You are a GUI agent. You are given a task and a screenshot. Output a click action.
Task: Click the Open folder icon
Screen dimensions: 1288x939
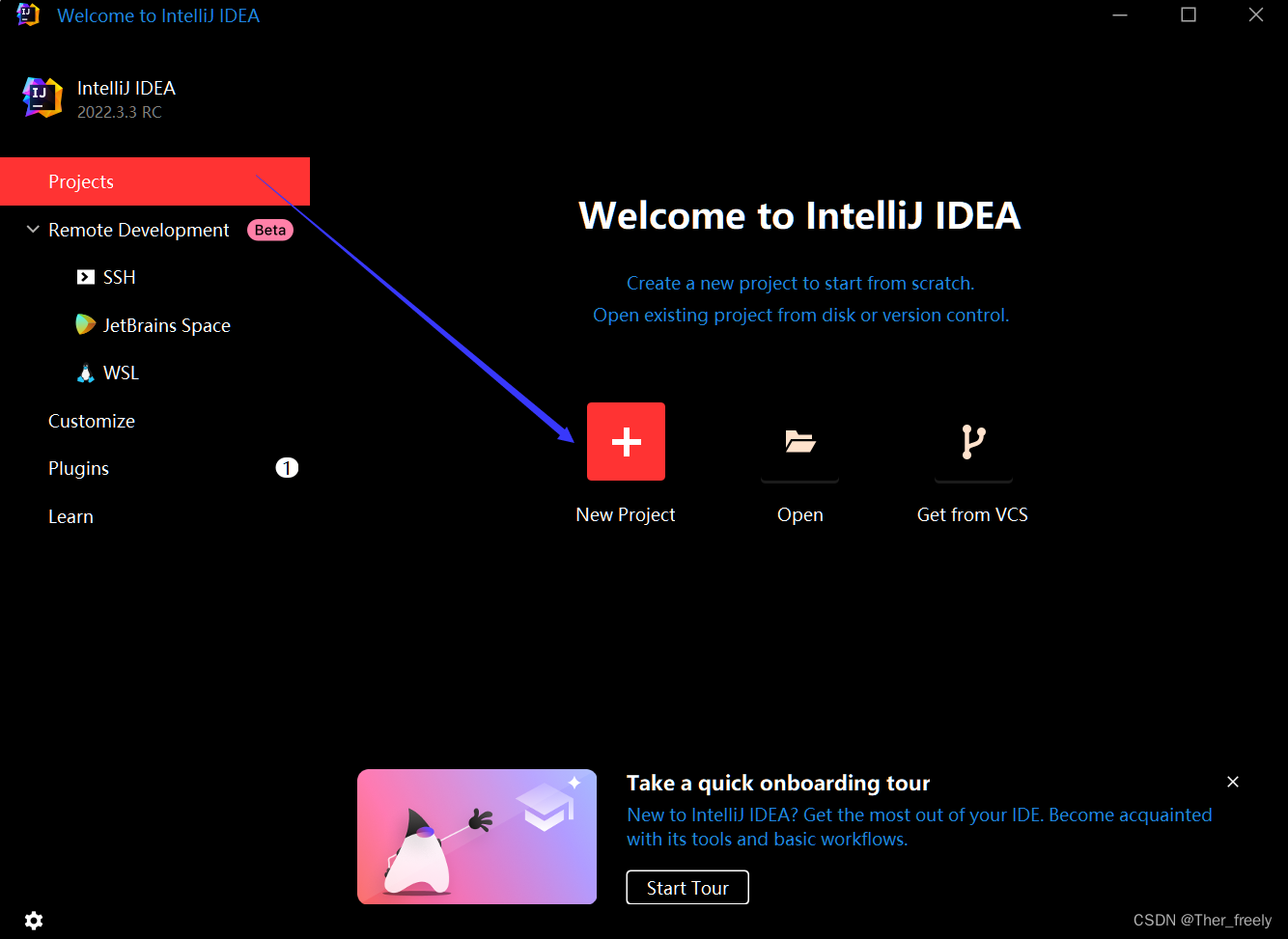[799, 441]
